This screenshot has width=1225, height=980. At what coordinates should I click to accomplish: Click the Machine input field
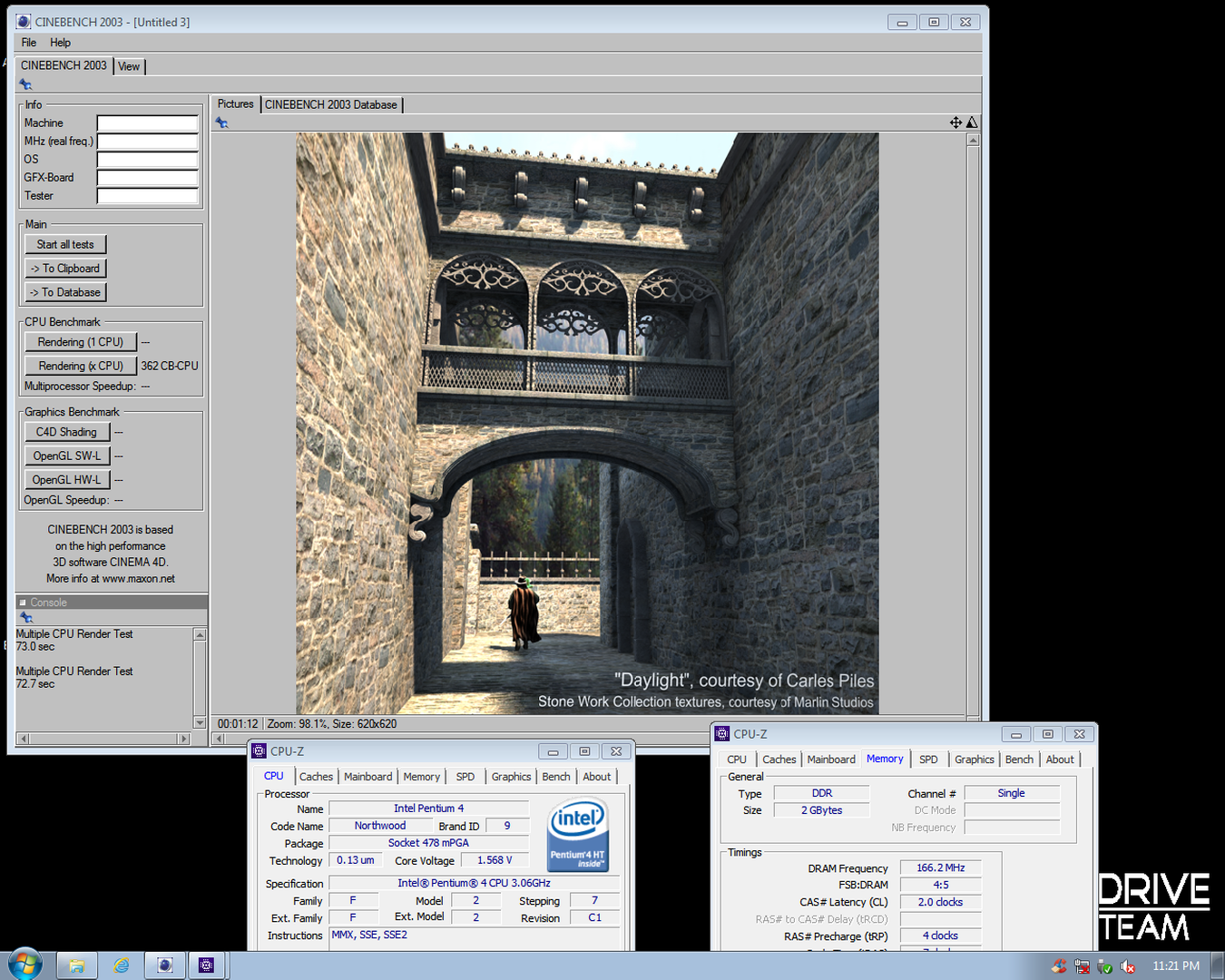147,123
